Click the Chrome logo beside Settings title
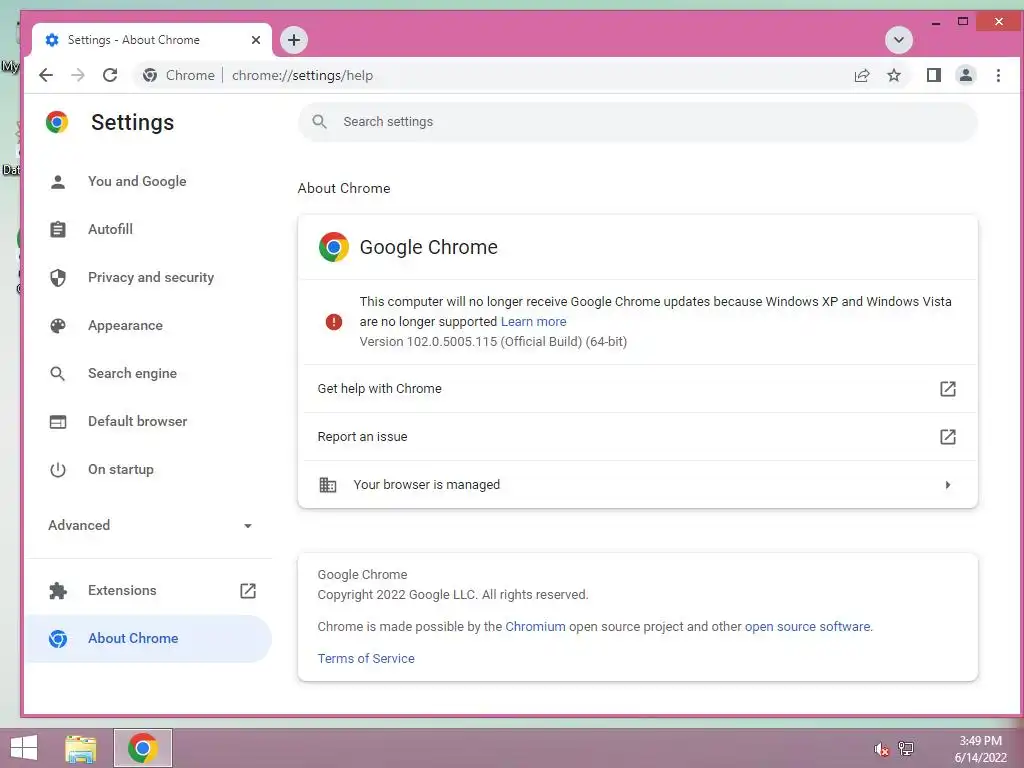This screenshot has height=768, width=1024. 57,122
